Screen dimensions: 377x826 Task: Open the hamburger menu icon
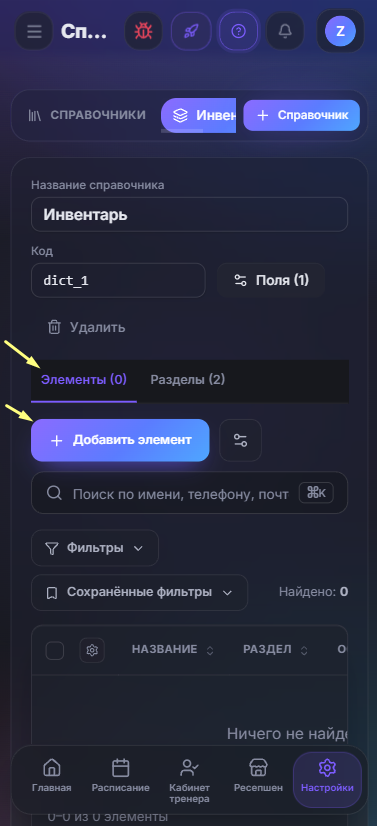click(34, 31)
